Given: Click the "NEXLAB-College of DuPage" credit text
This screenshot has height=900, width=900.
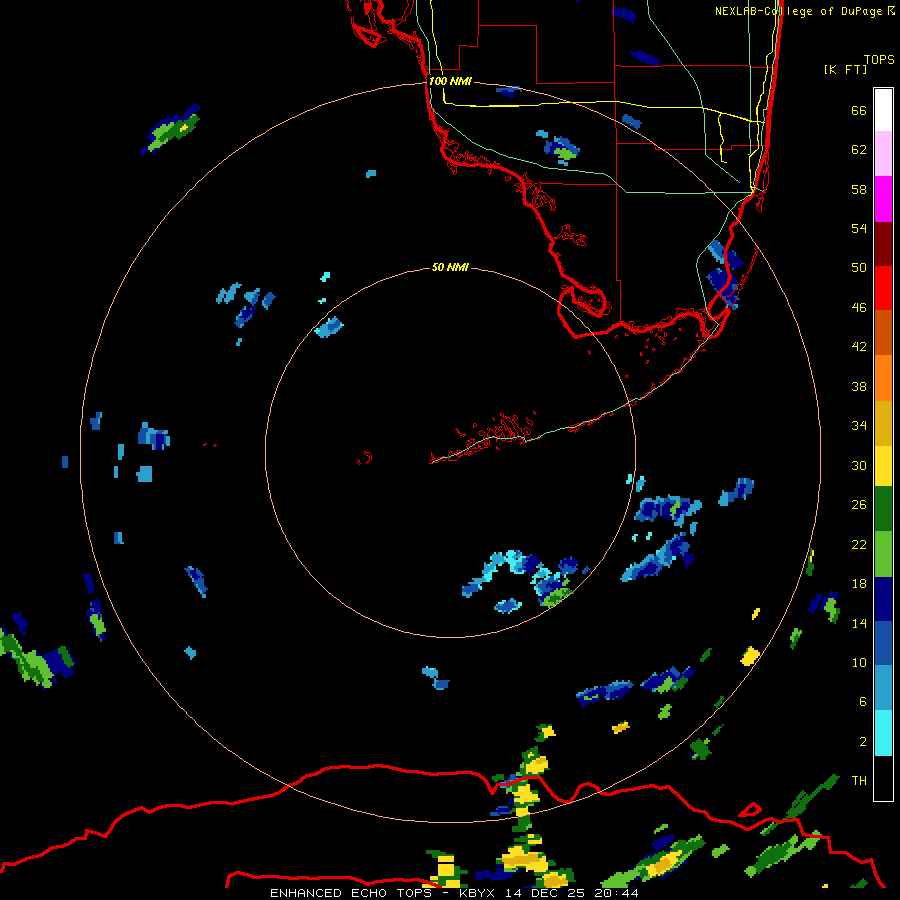Looking at the screenshot, I should click(798, 11).
